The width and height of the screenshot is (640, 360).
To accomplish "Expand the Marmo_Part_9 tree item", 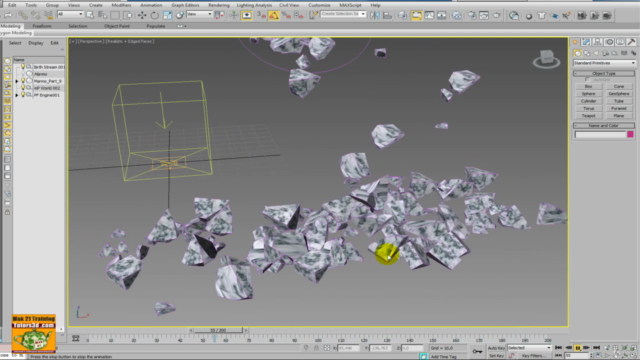I will [17, 81].
